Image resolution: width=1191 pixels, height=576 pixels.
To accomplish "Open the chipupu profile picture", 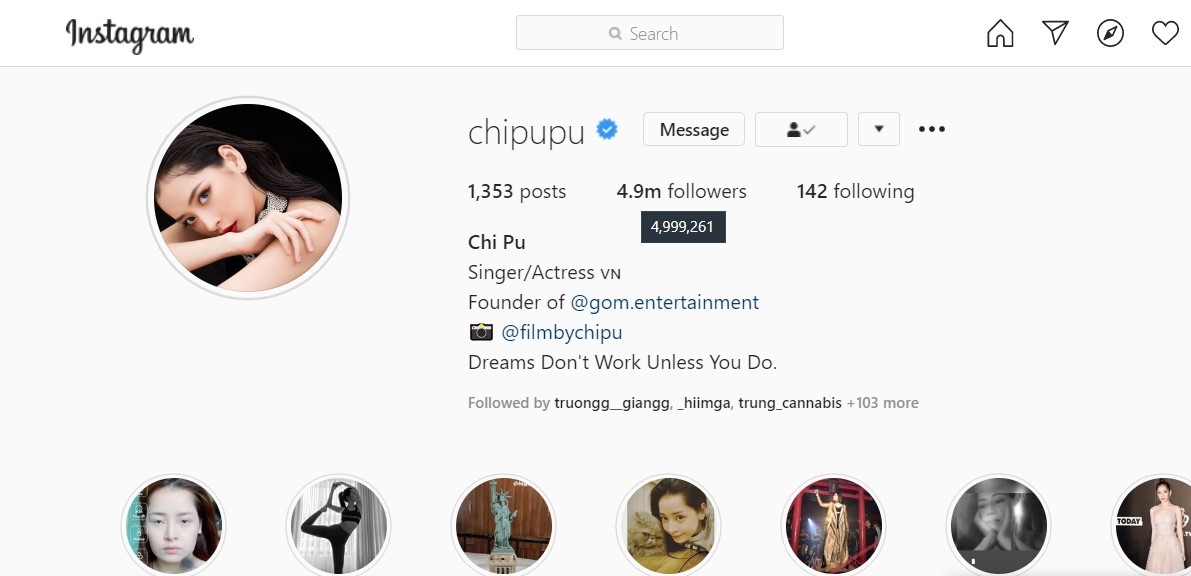I will (248, 198).
